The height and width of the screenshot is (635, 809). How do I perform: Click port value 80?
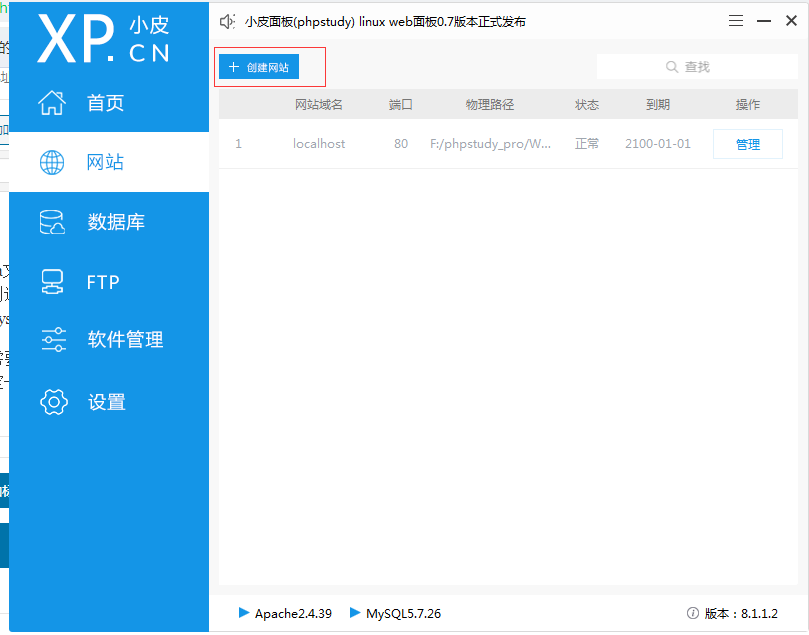(x=401, y=143)
